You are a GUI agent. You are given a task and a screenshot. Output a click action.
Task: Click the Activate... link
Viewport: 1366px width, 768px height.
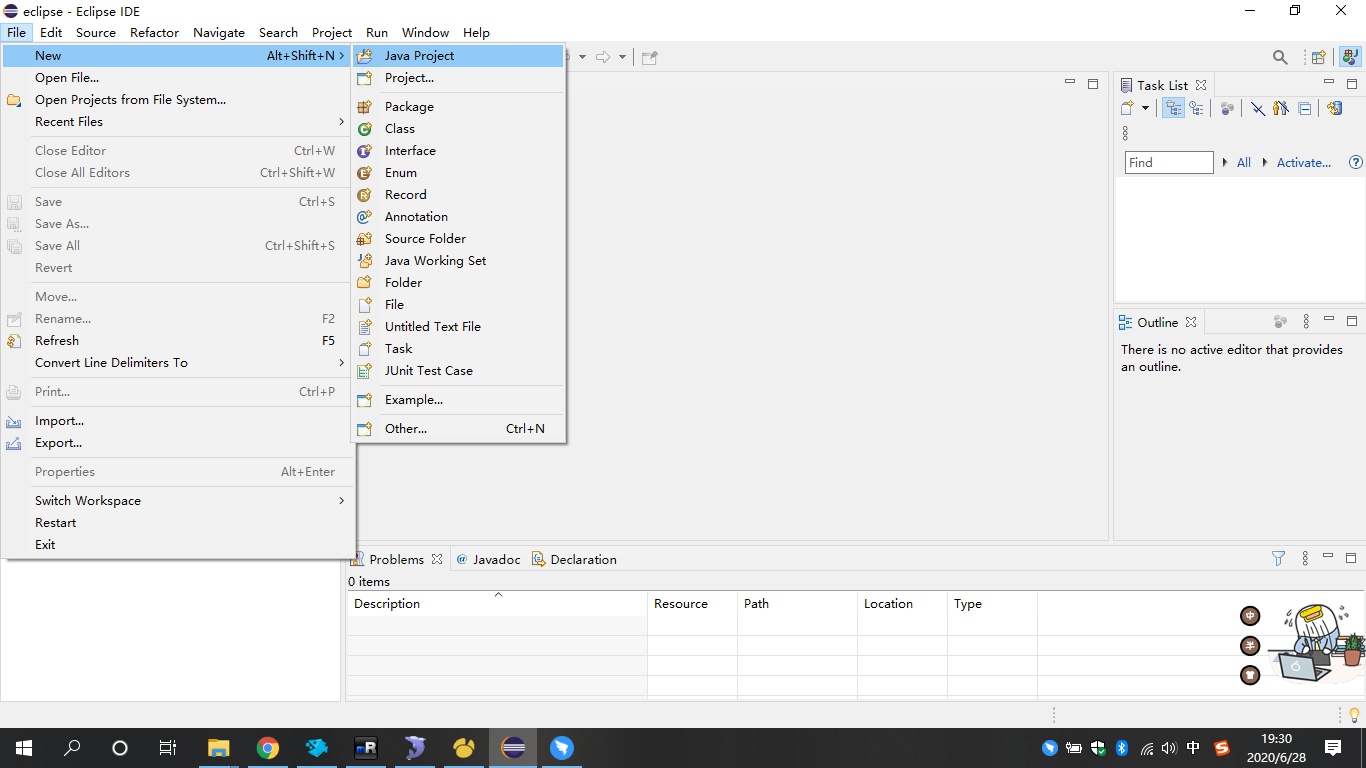(1304, 163)
